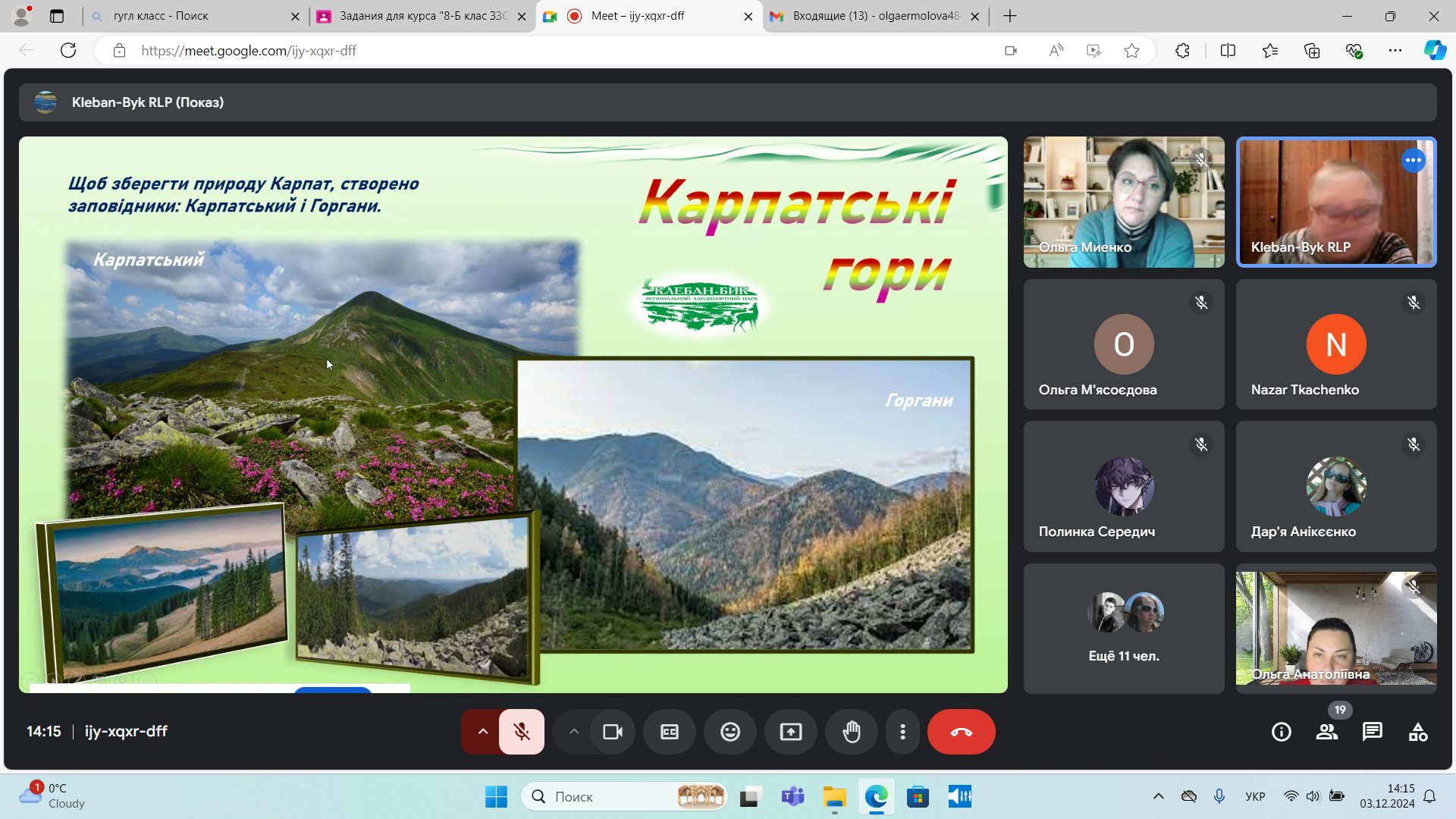The width and height of the screenshot is (1456, 819).
Task: Open the emoji reactions button
Action: tap(730, 732)
